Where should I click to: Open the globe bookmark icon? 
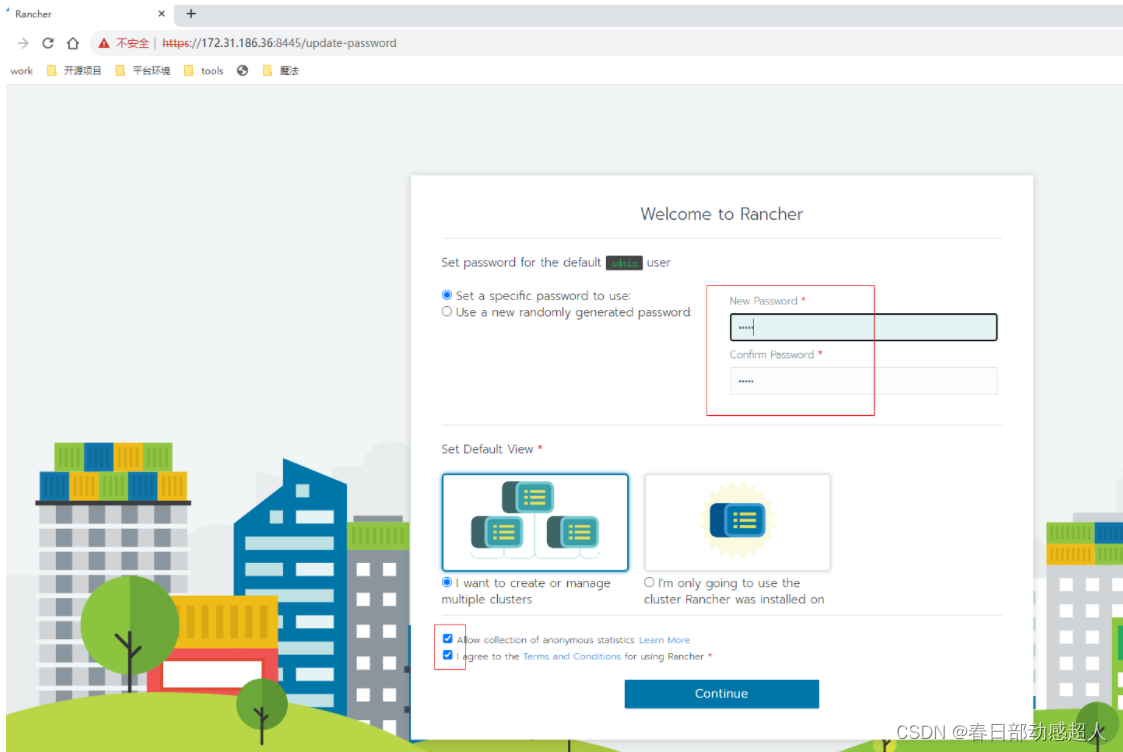pyautogui.click(x=243, y=70)
